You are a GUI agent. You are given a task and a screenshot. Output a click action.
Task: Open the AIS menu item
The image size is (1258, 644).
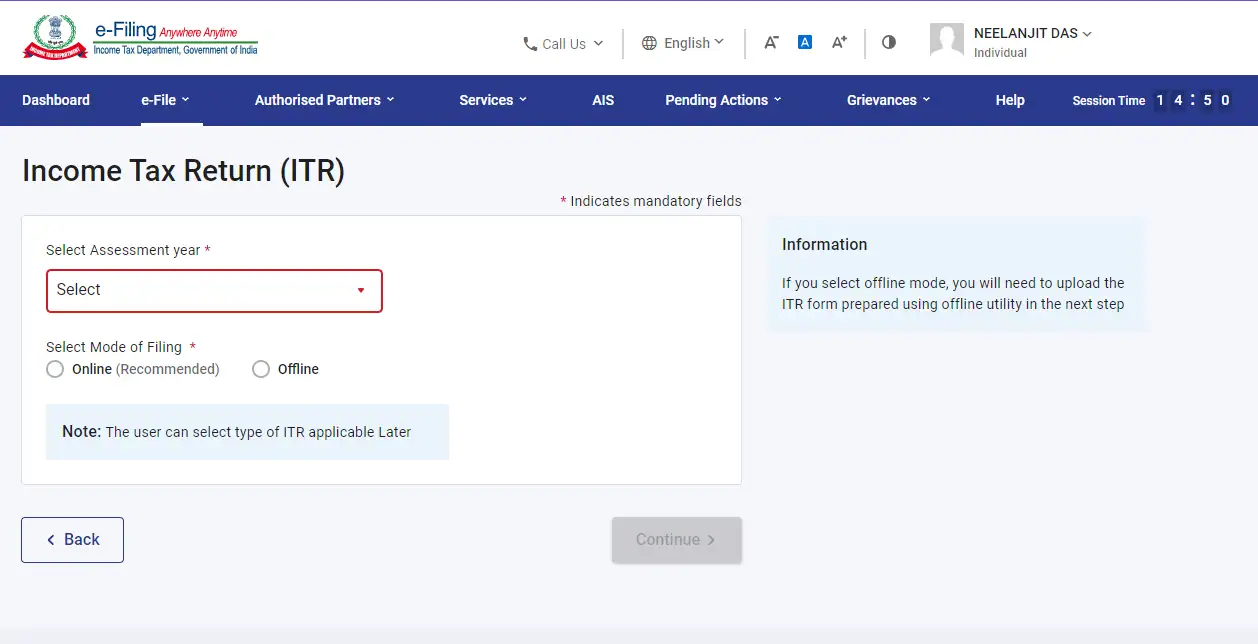603,100
